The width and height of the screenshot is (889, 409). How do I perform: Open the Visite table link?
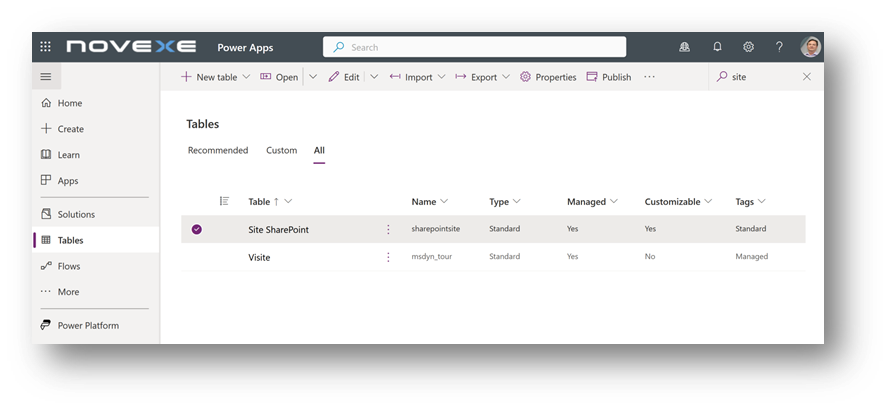(x=259, y=257)
